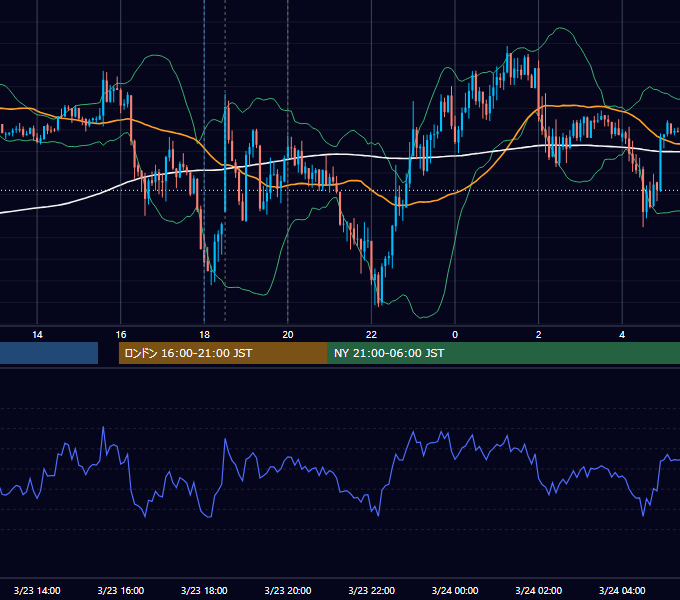Click the hour label 16 on price chart axis
Screen dimensions: 680x600
121,335
